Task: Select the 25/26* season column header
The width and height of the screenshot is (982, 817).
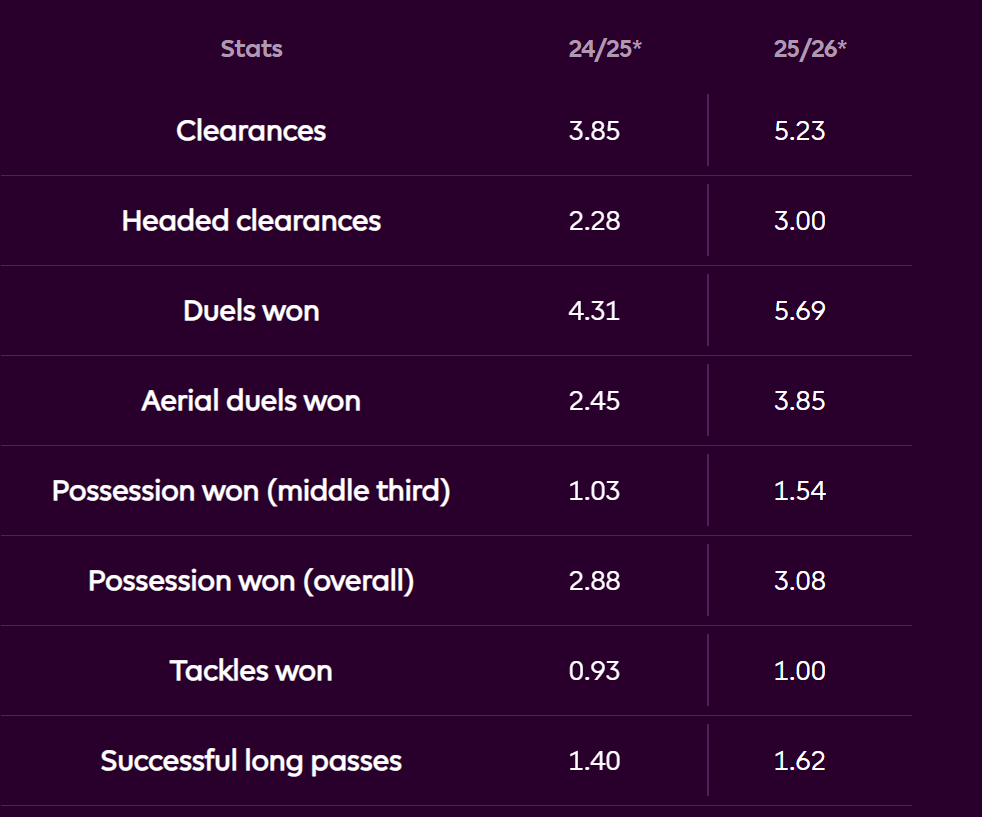Action: [809, 49]
